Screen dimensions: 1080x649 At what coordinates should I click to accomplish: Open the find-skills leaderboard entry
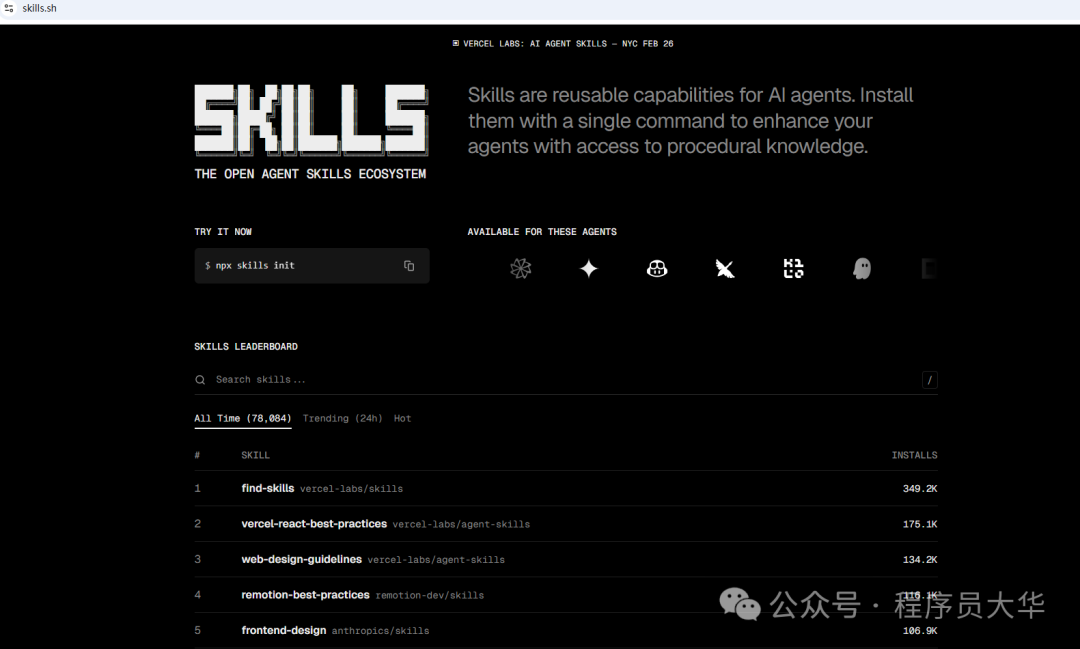267,488
